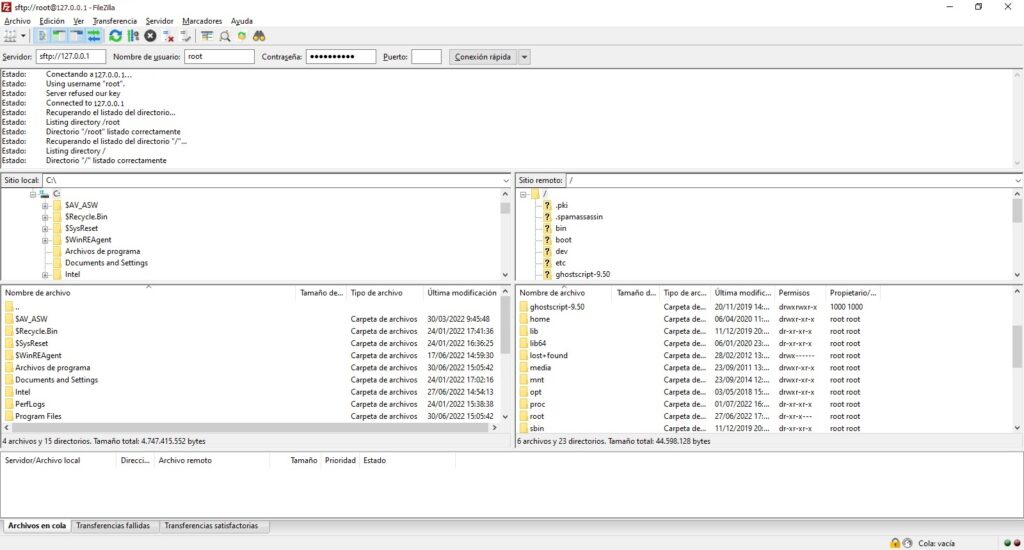
Task: Select the sbin folder in remote list
Action: point(537,429)
